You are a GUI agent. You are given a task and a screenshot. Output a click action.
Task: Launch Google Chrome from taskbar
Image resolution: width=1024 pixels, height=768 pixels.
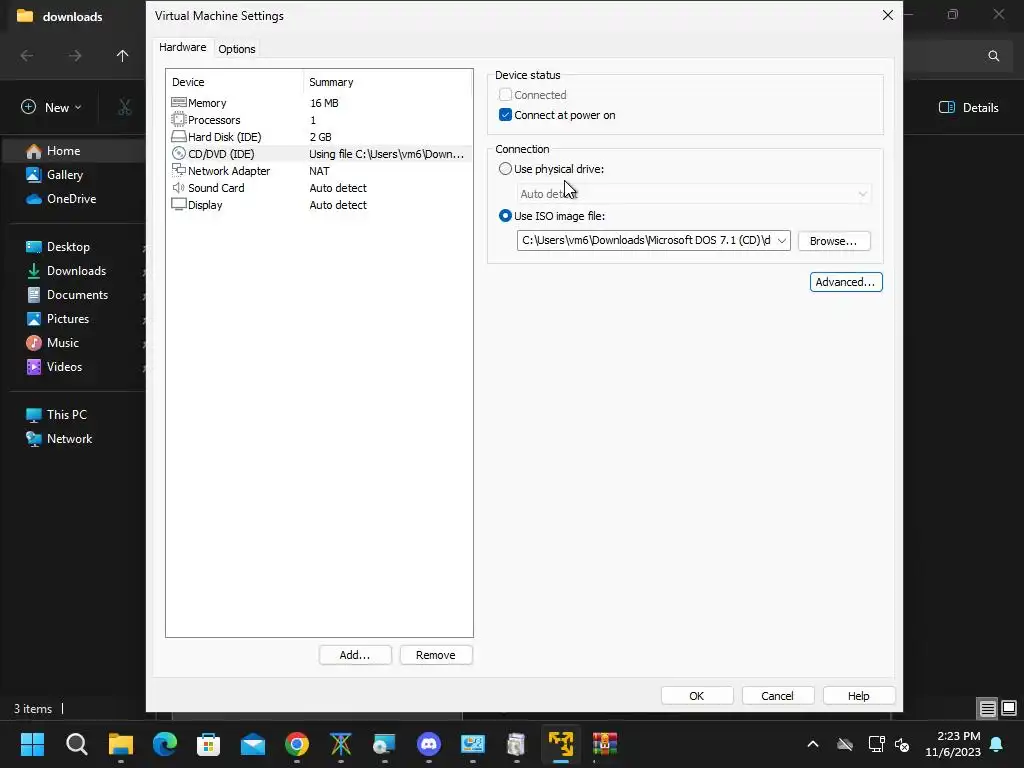pos(296,744)
